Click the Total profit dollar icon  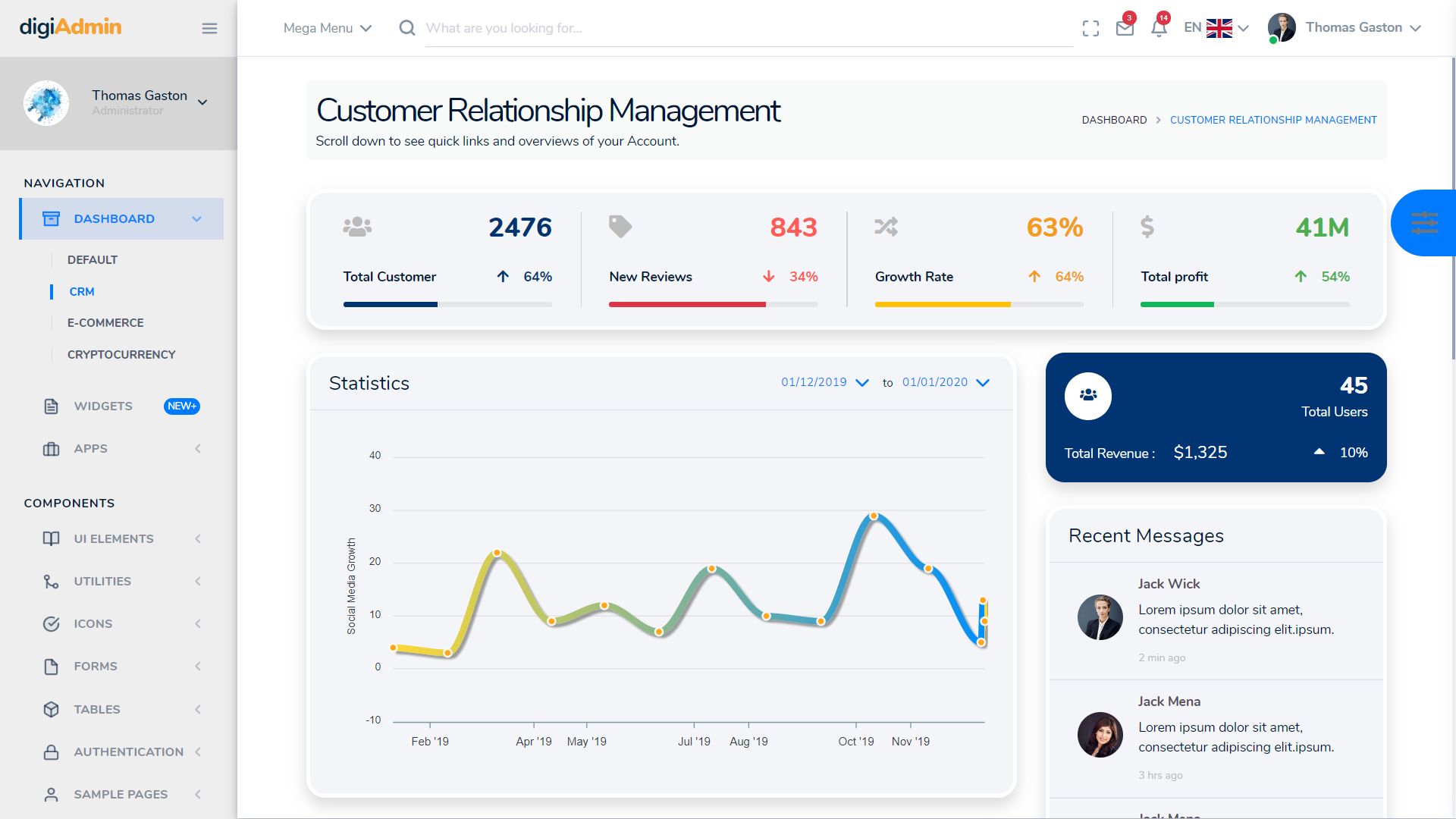tap(1147, 227)
